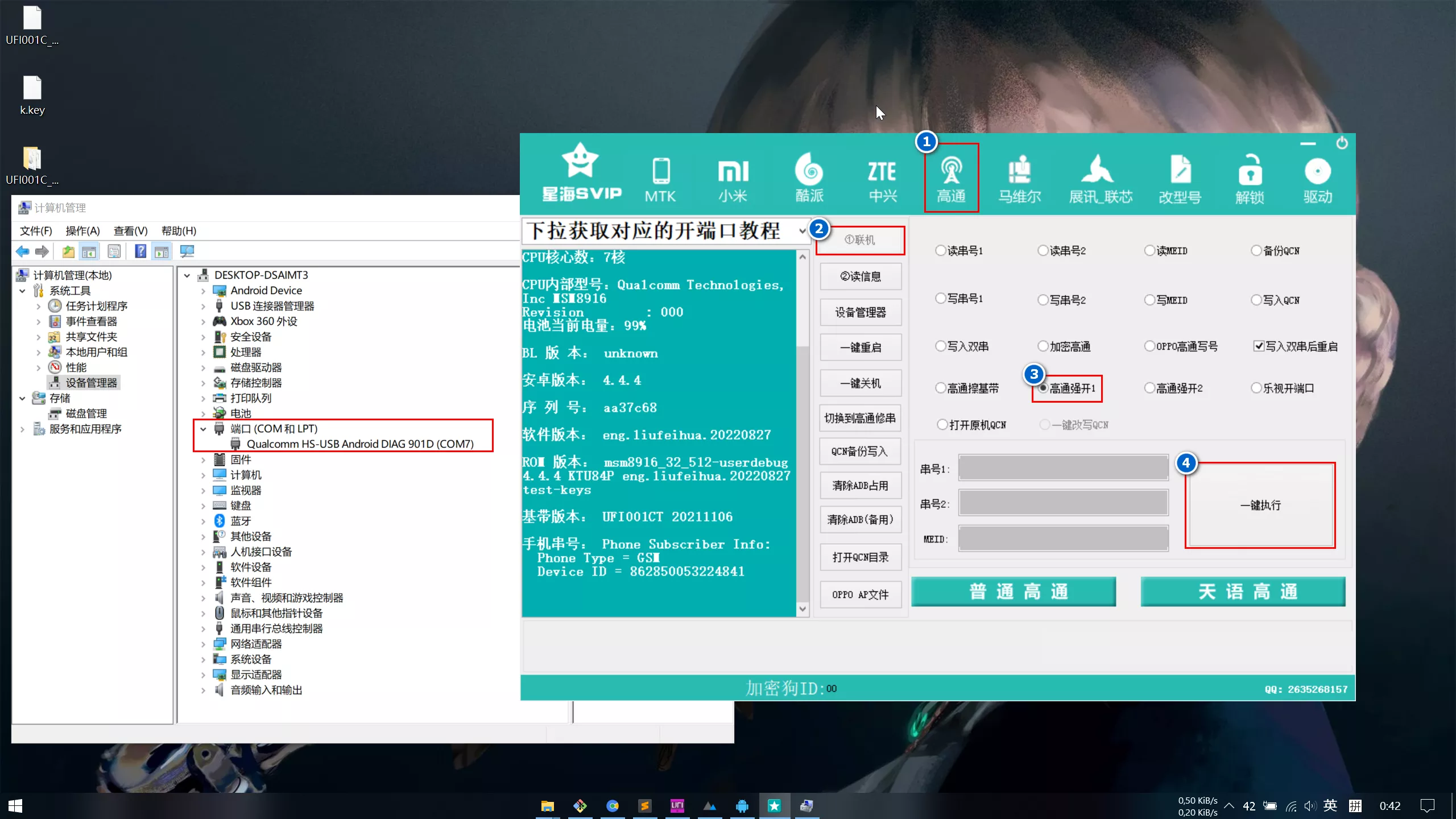Image resolution: width=1456 pixels, height=819 pixels.
Task: Select 读串号1 radio button
Action: coord(959,251)
